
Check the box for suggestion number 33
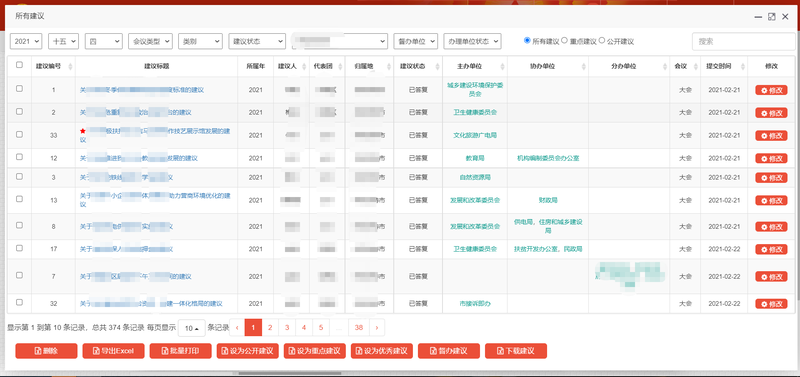point(19,134)
